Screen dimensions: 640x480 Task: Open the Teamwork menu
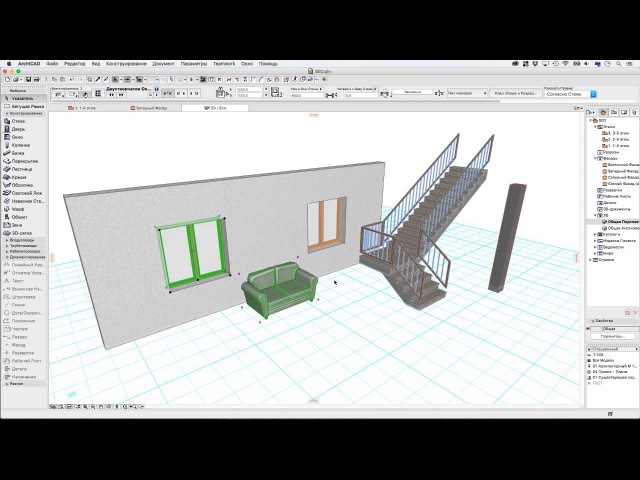click(224, 64)
